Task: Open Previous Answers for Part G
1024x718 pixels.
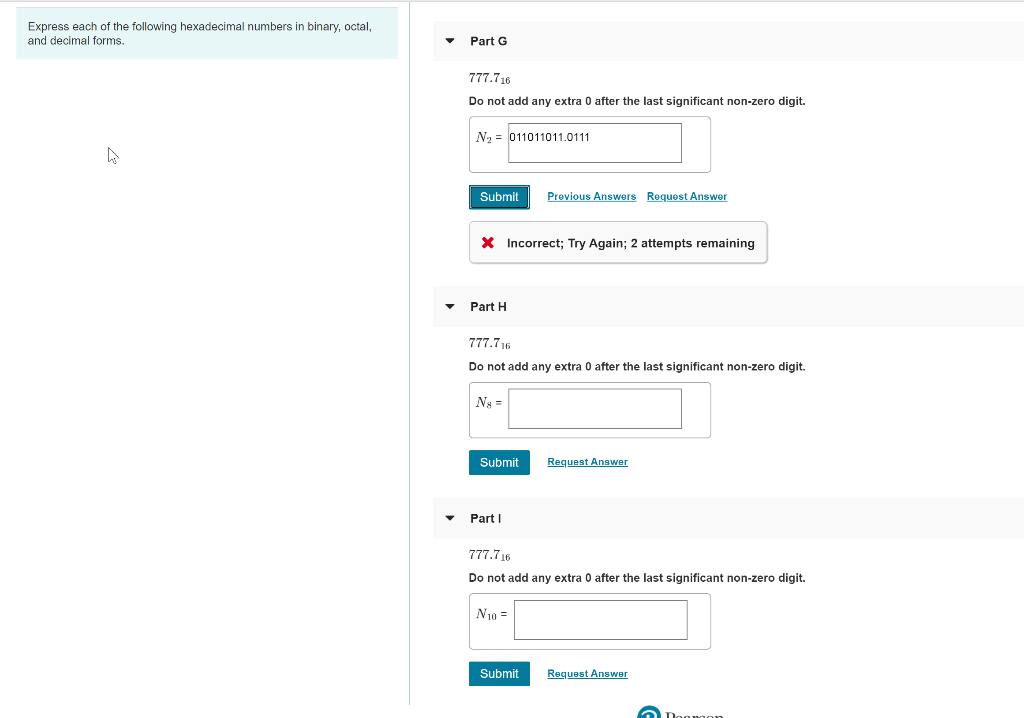Action: pyautogui.click(x=591, y=196)
